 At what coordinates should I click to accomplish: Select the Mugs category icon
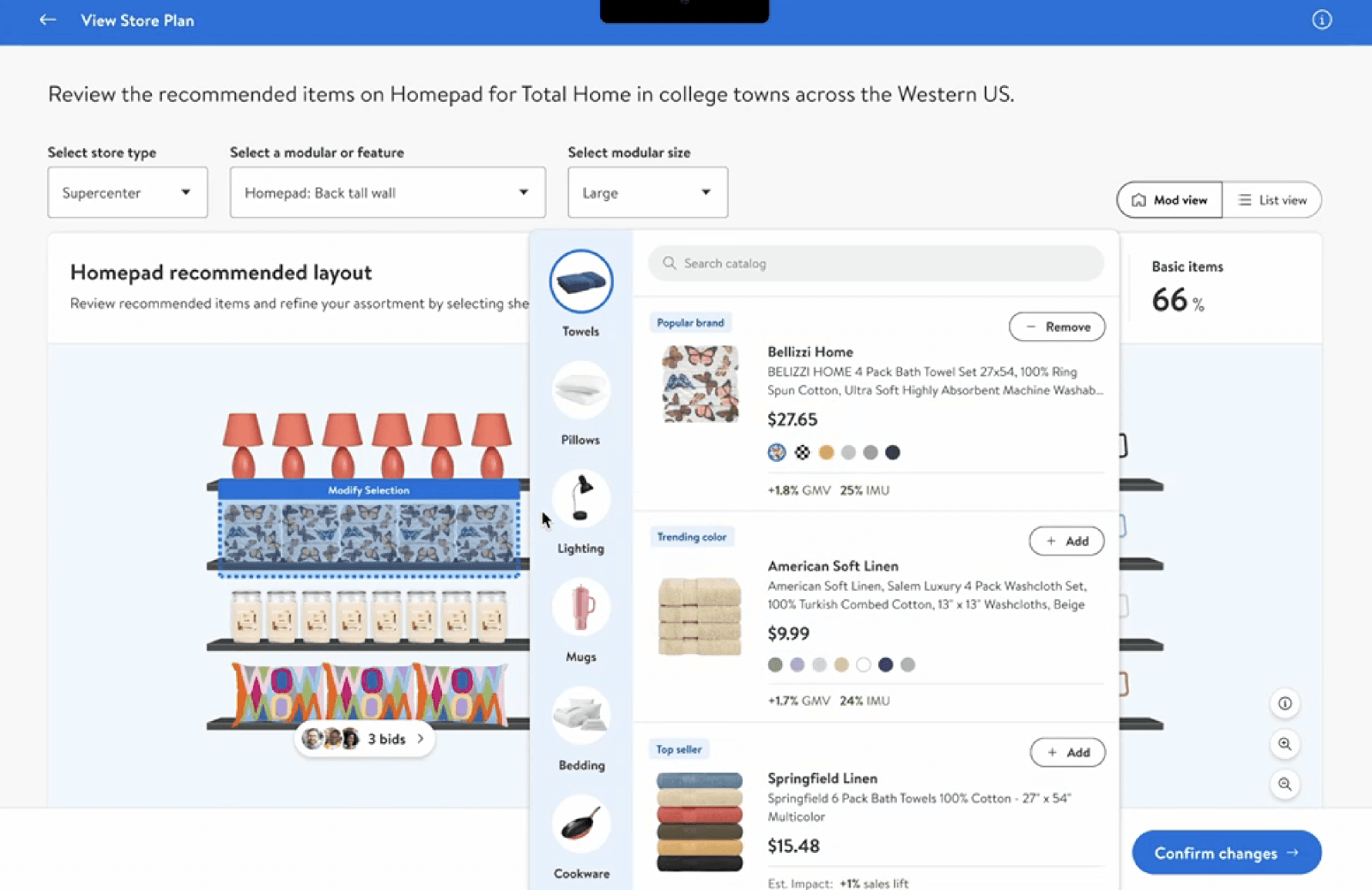point(581,607)
